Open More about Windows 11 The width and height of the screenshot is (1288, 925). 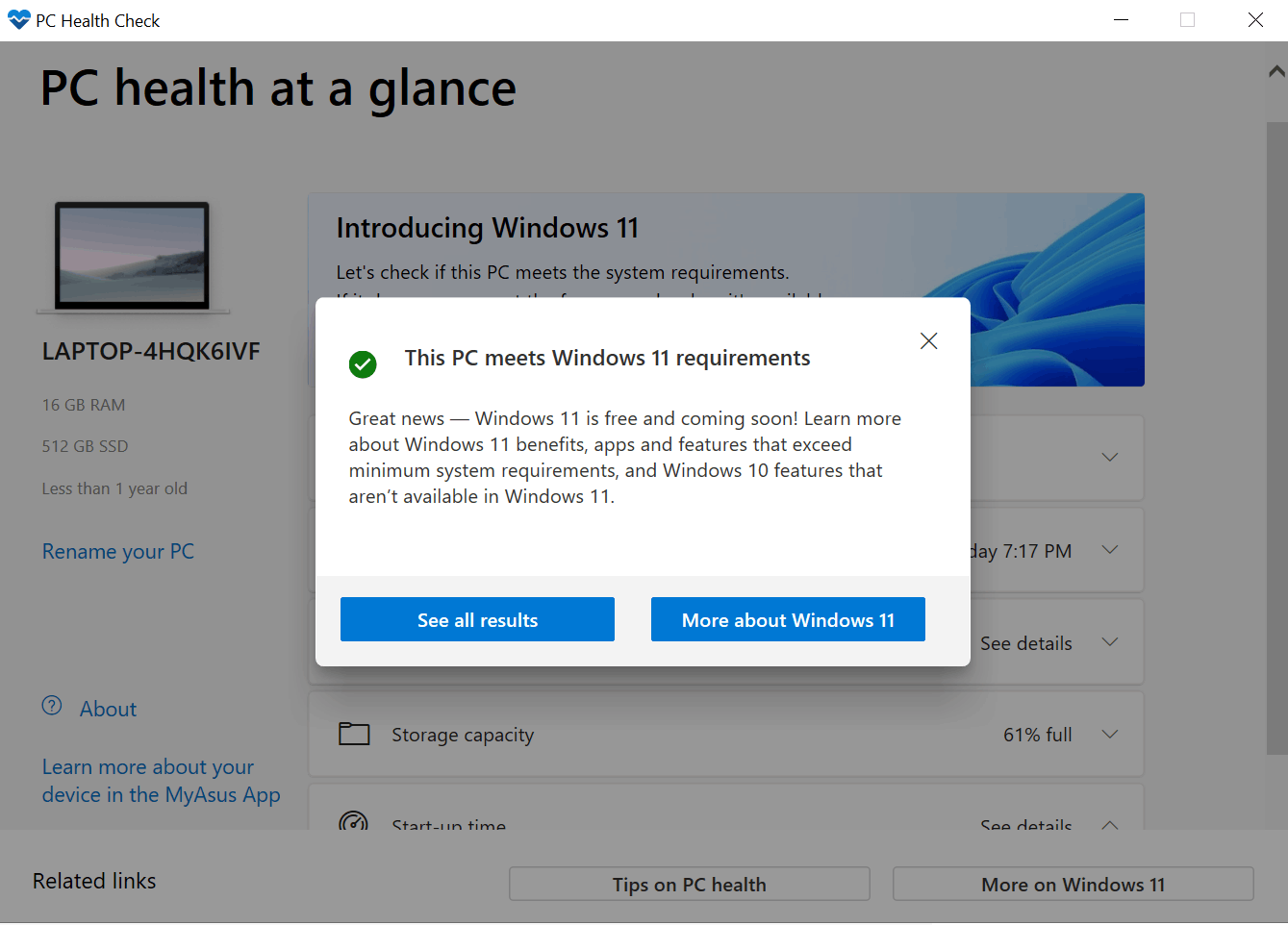coord(788,619)
